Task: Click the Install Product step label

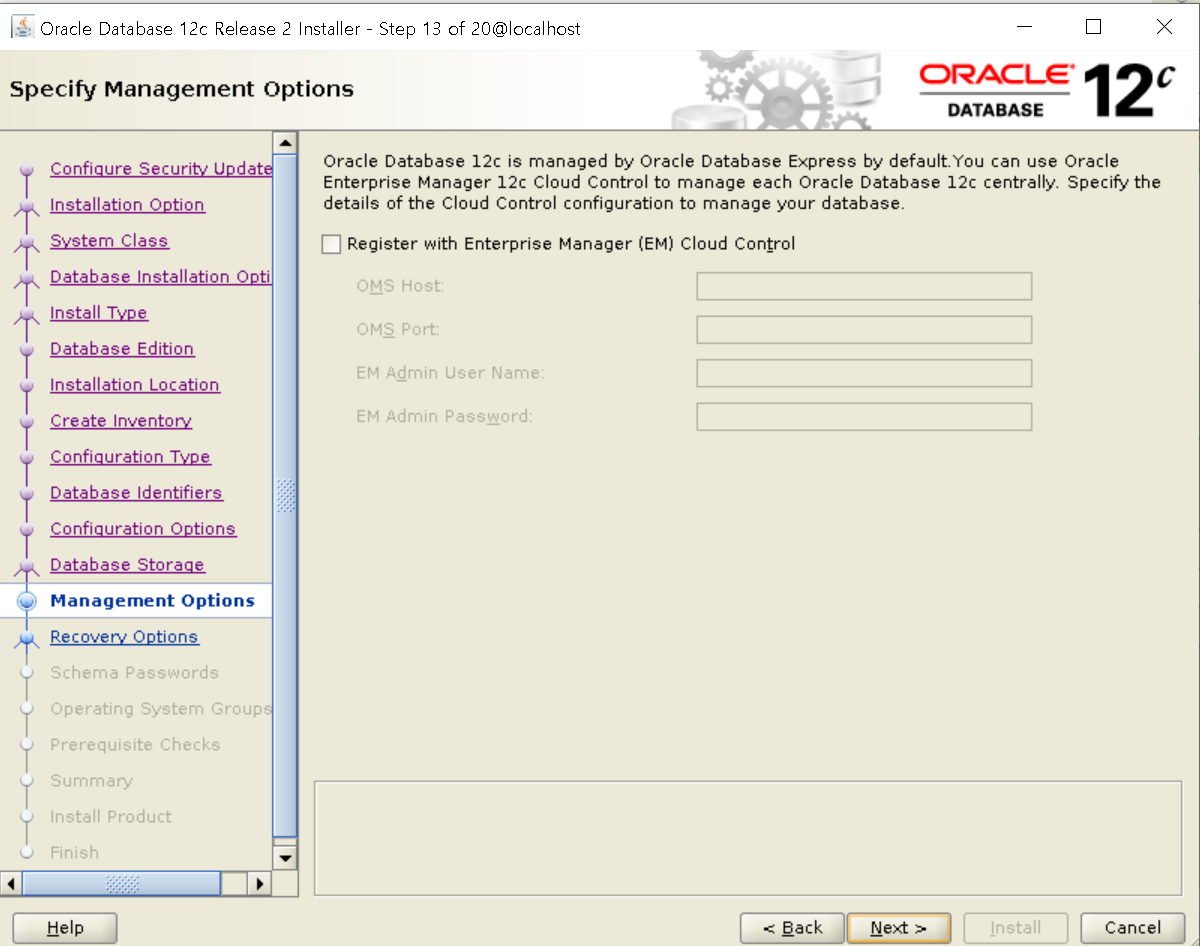Action: coord(111,817)
